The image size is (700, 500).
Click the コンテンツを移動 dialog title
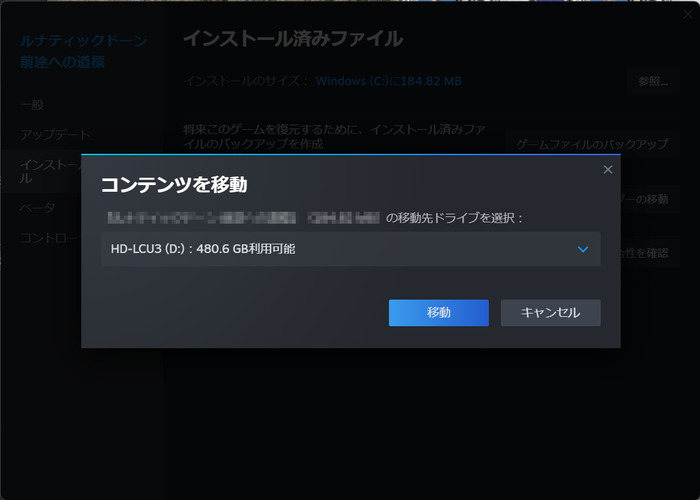(x=174, y=185)
